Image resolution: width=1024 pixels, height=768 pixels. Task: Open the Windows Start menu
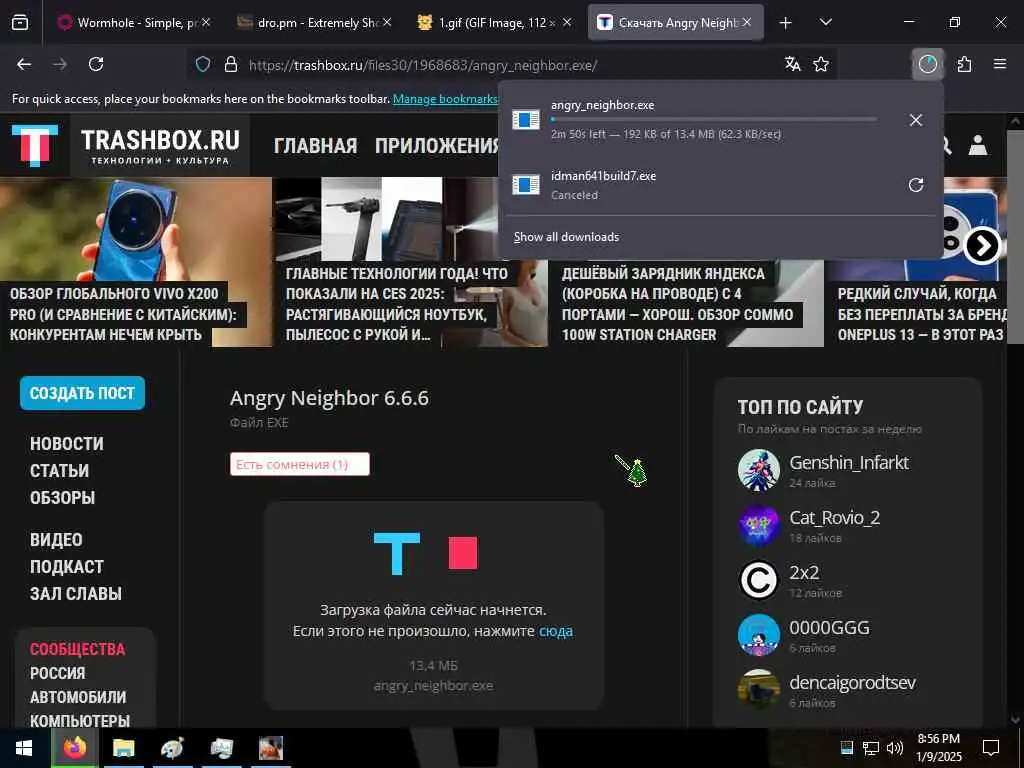[x=24, y=748]
